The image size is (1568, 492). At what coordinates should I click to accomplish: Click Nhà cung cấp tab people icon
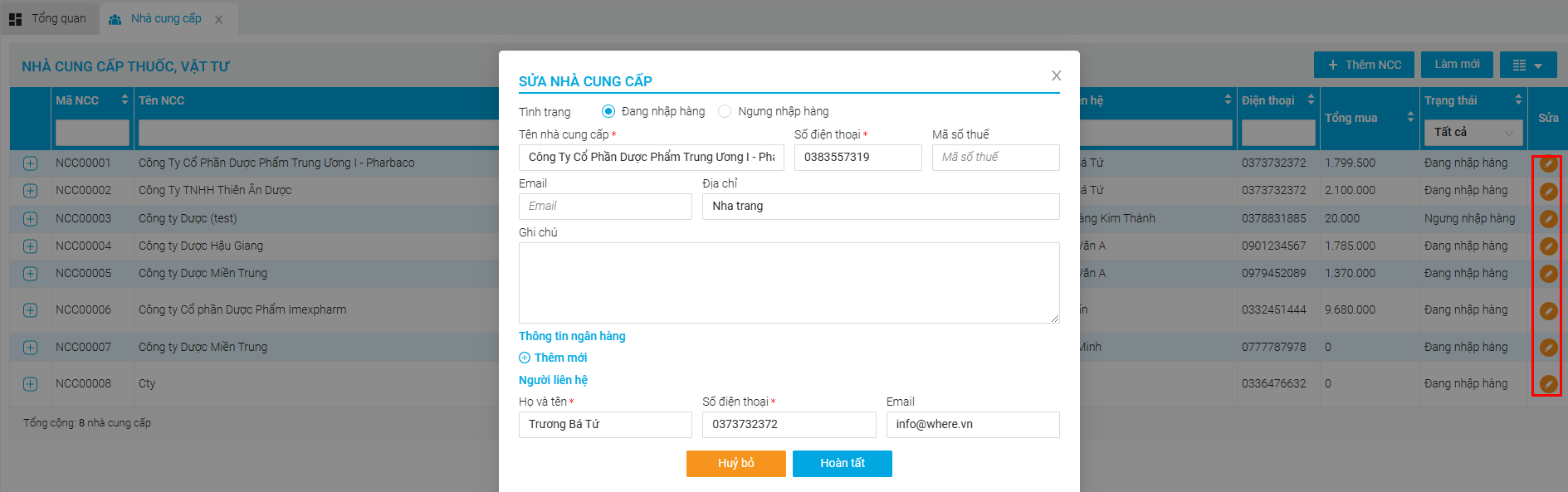tap(115, 19)
